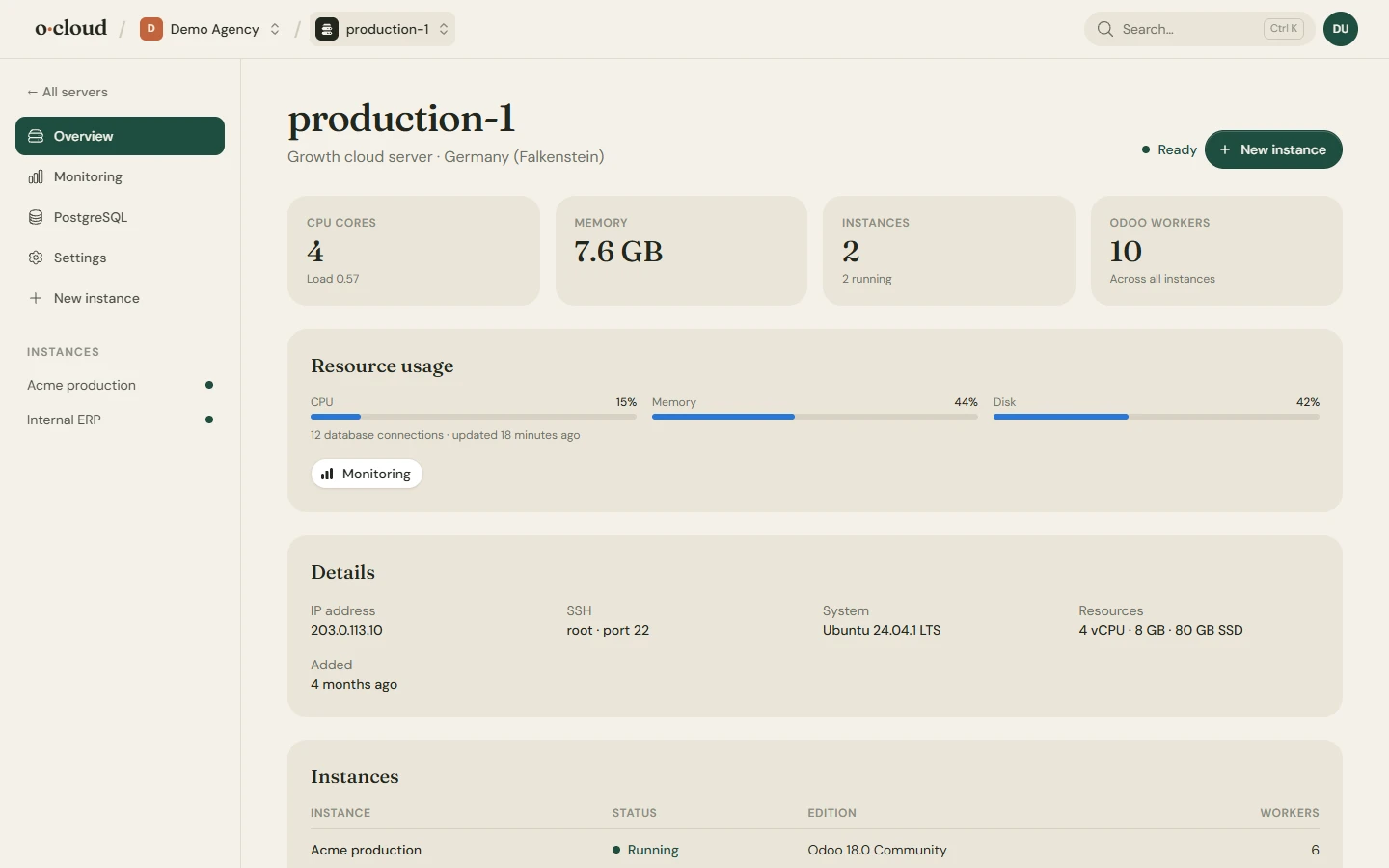Open the Monitoring sidebar item
1389x868 pixels.
[x=120, y=176]
